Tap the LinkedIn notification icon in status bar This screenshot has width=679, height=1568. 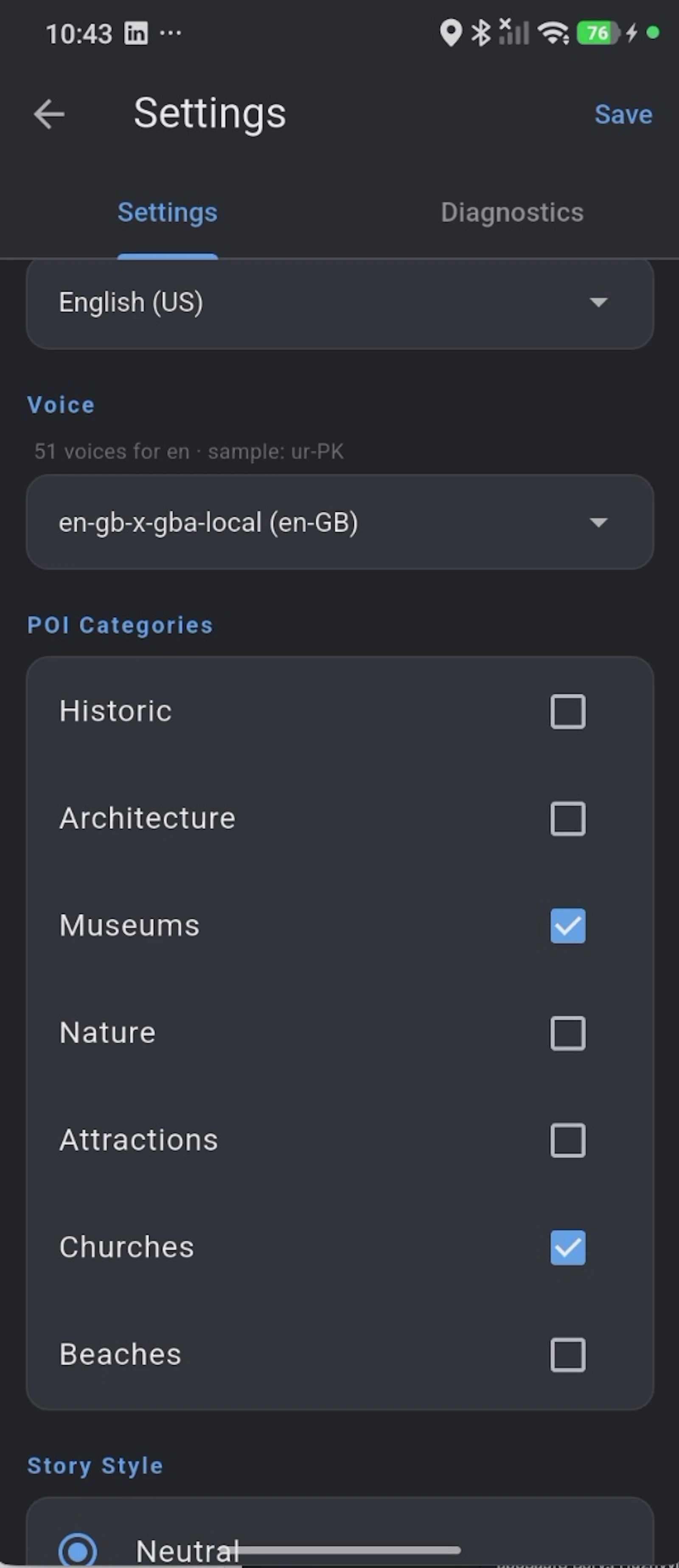136,33
